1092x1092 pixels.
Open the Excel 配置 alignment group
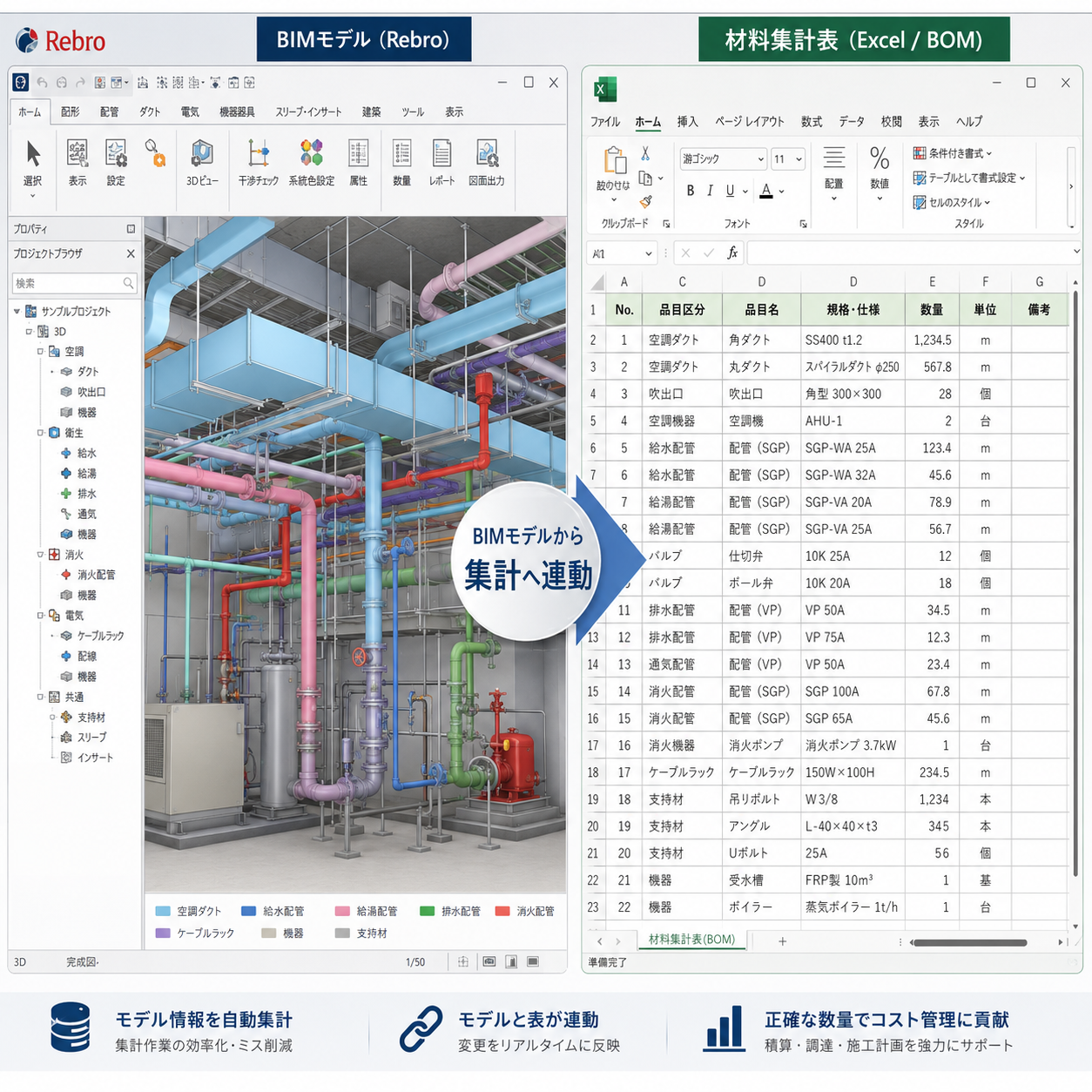[833, 173]
